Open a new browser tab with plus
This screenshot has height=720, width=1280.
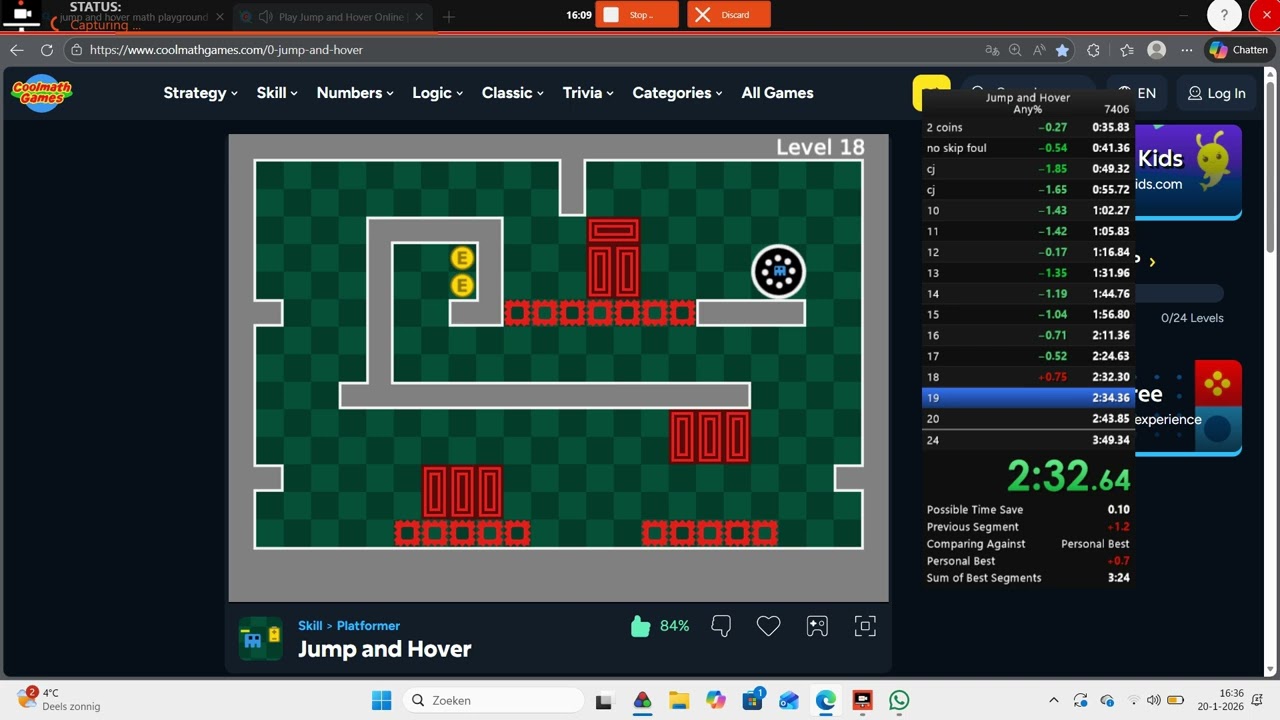(449, 17)
